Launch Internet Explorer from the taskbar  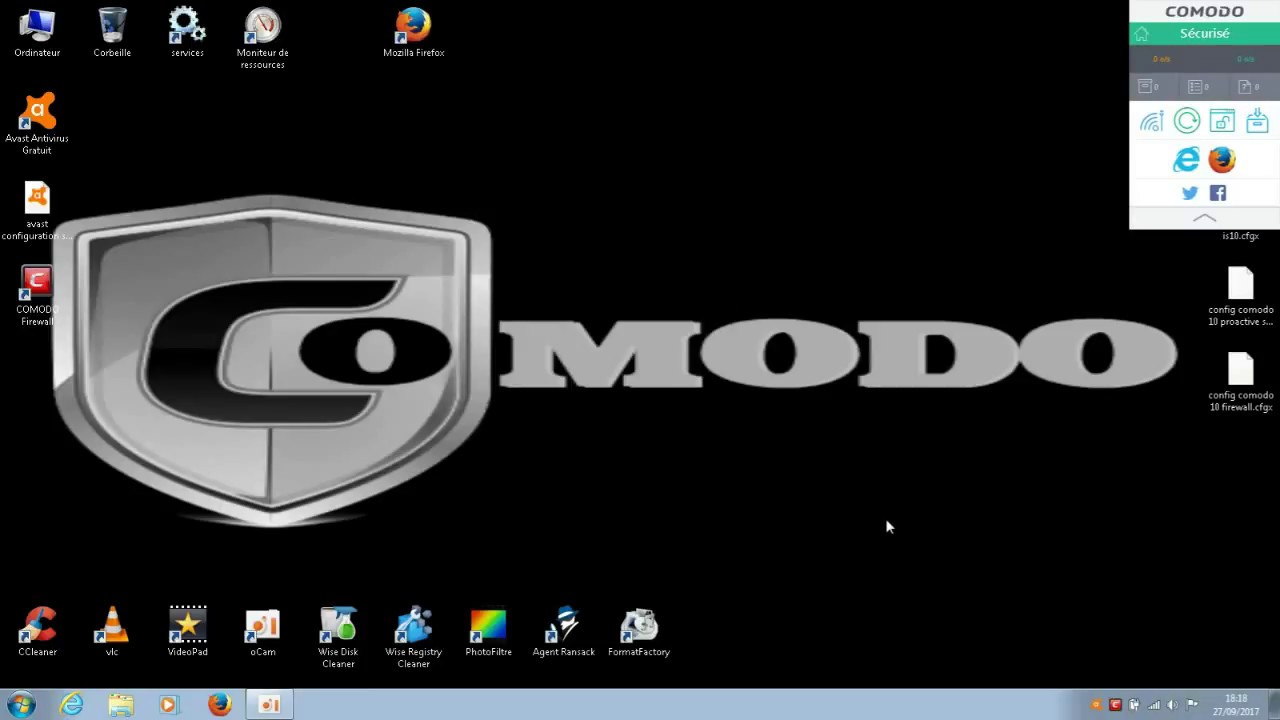coord(71,704)
